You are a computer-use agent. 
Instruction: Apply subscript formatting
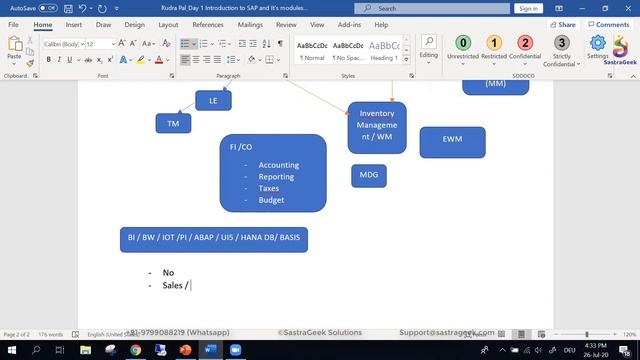[99, 60]
